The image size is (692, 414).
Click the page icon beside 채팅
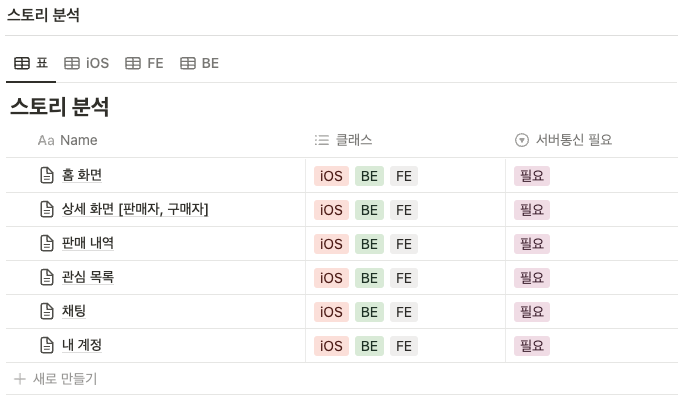click(47, 311)
